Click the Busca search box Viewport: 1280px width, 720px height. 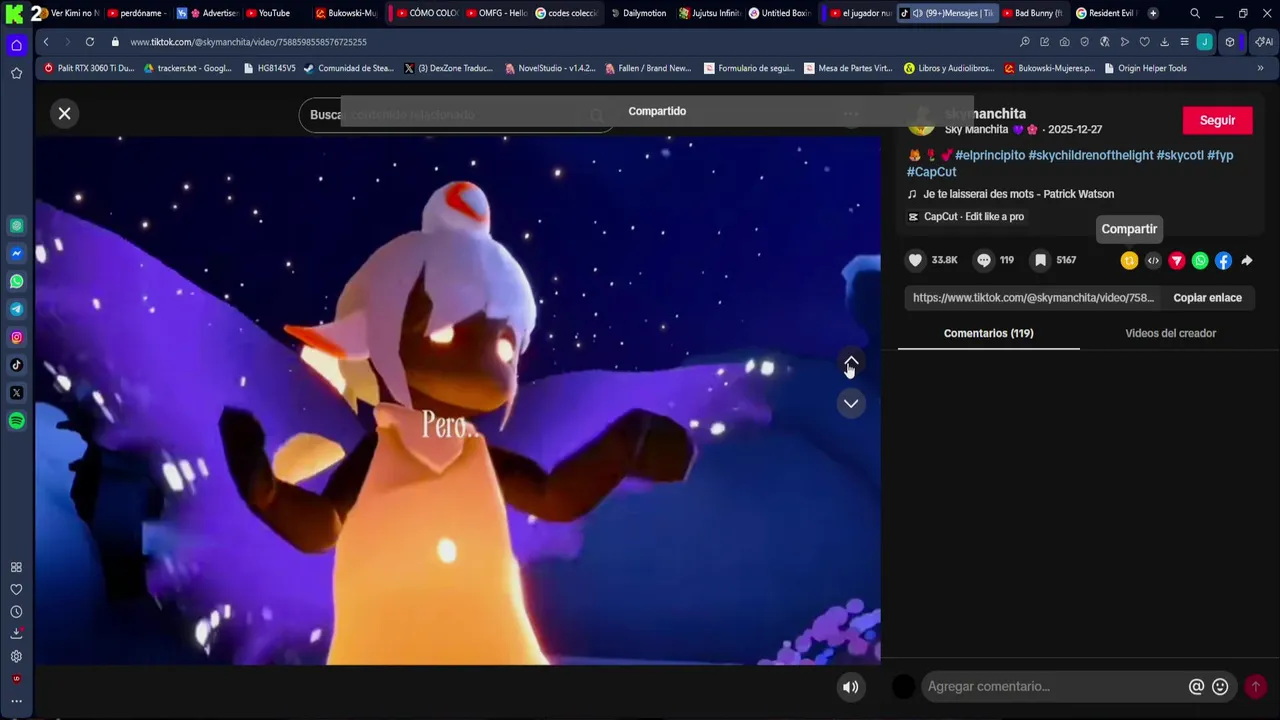(x=456, y=115)
